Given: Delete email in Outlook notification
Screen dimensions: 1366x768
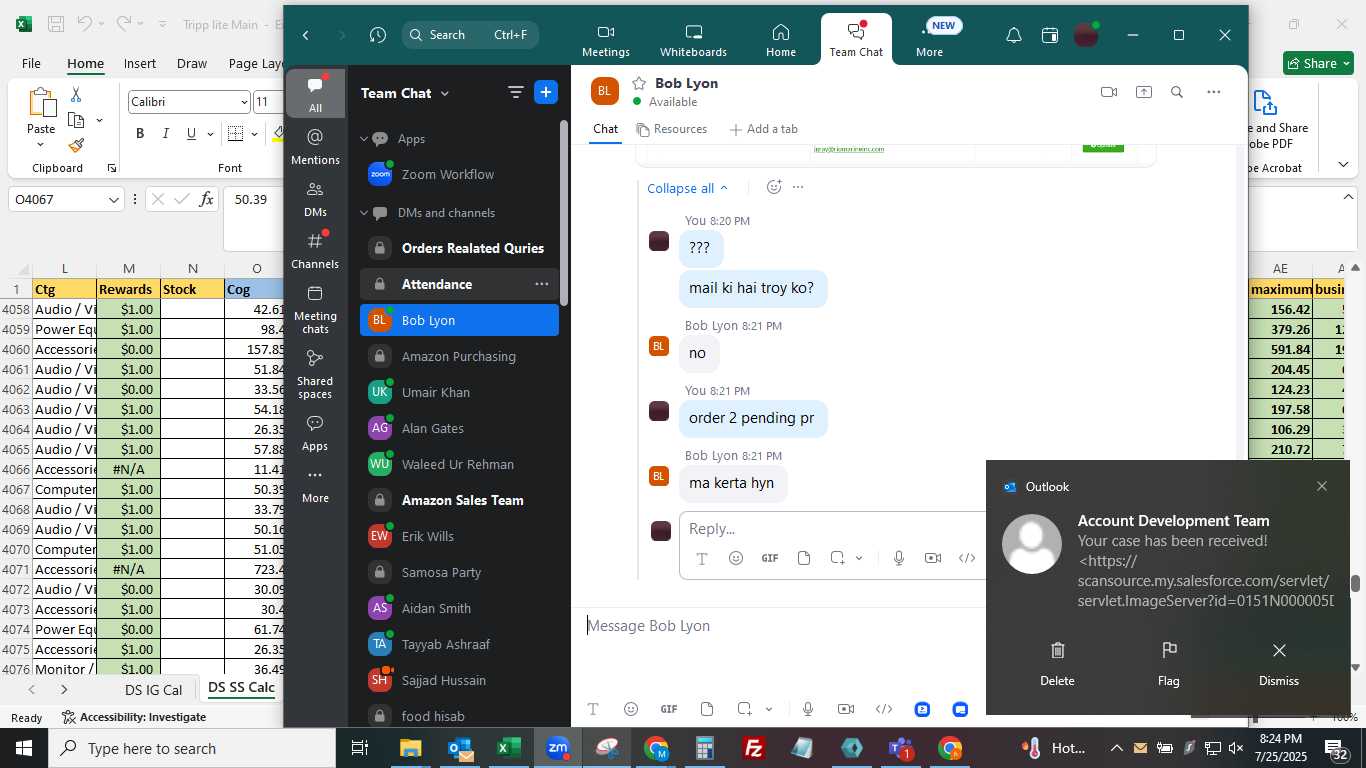Looking at the screenshot, I should (1057, 664).
